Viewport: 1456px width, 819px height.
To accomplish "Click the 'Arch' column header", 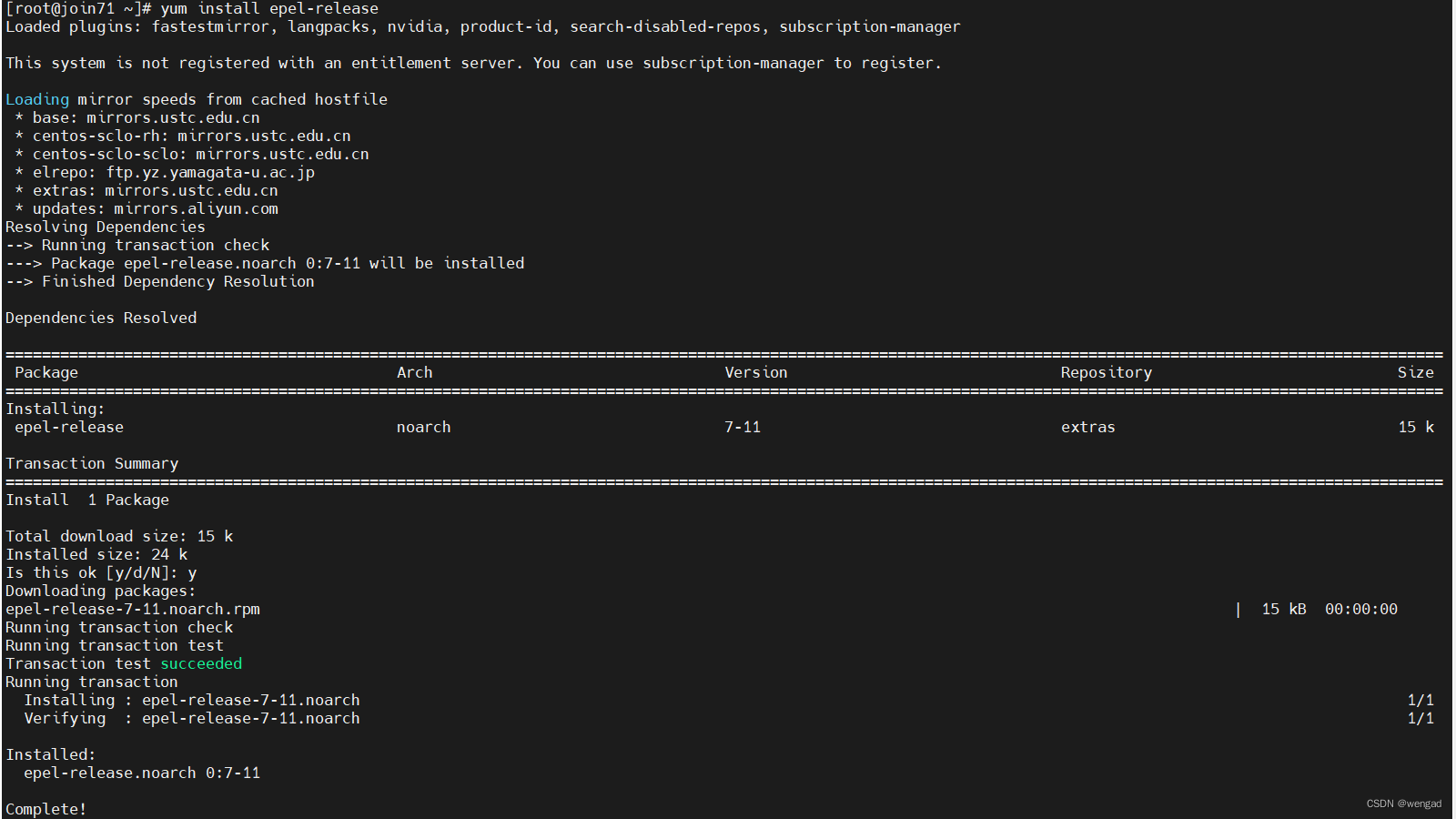I will click(x=415, y=373).
